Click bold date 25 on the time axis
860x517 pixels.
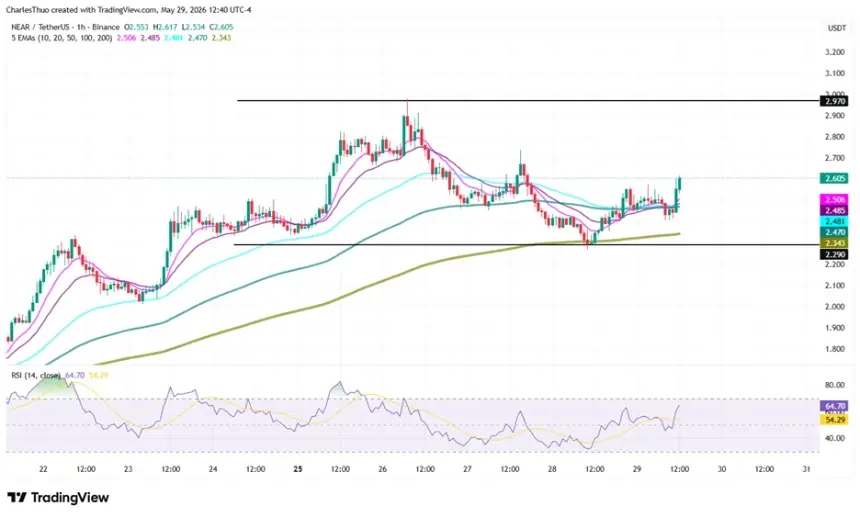click(x=298, y=469)
